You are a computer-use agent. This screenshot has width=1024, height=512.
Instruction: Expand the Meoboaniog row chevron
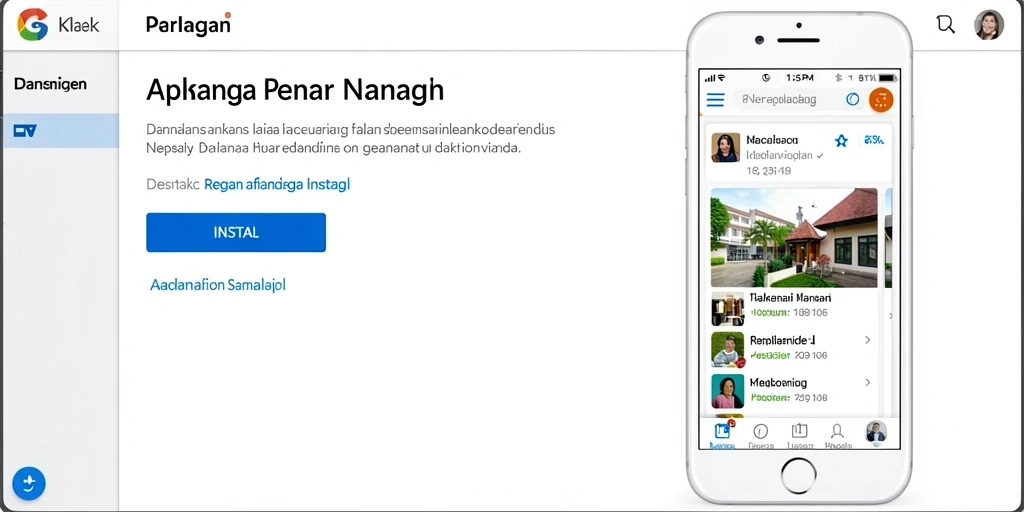point(868,382)
